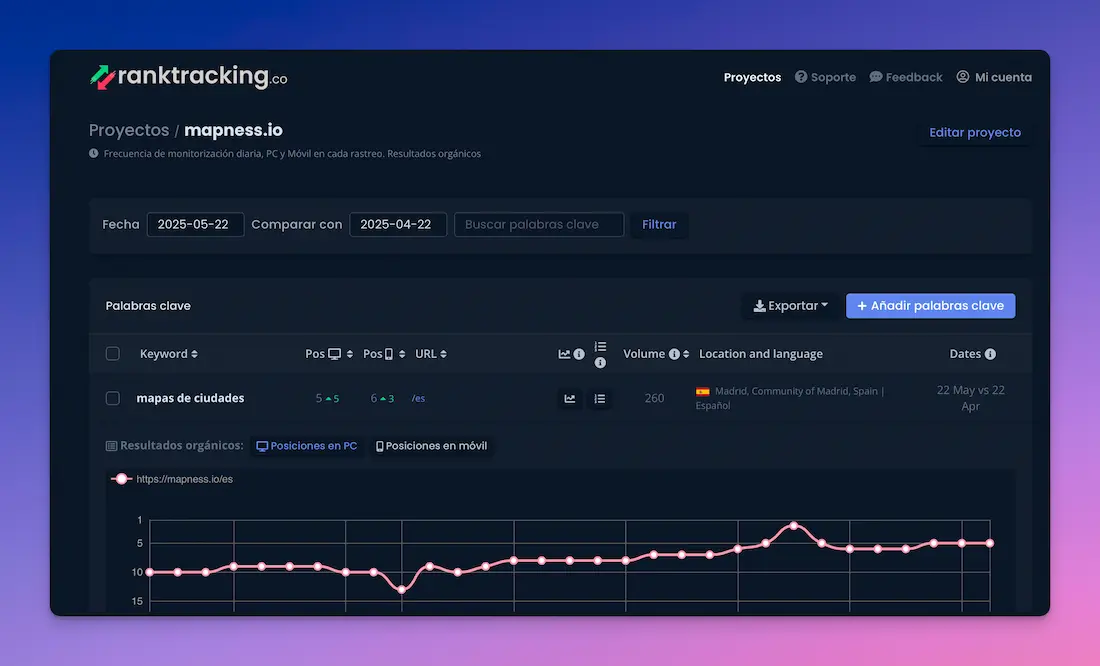Select the checkbox for mapas de ciudades row
1100x666 pixels.
point(113,398)
